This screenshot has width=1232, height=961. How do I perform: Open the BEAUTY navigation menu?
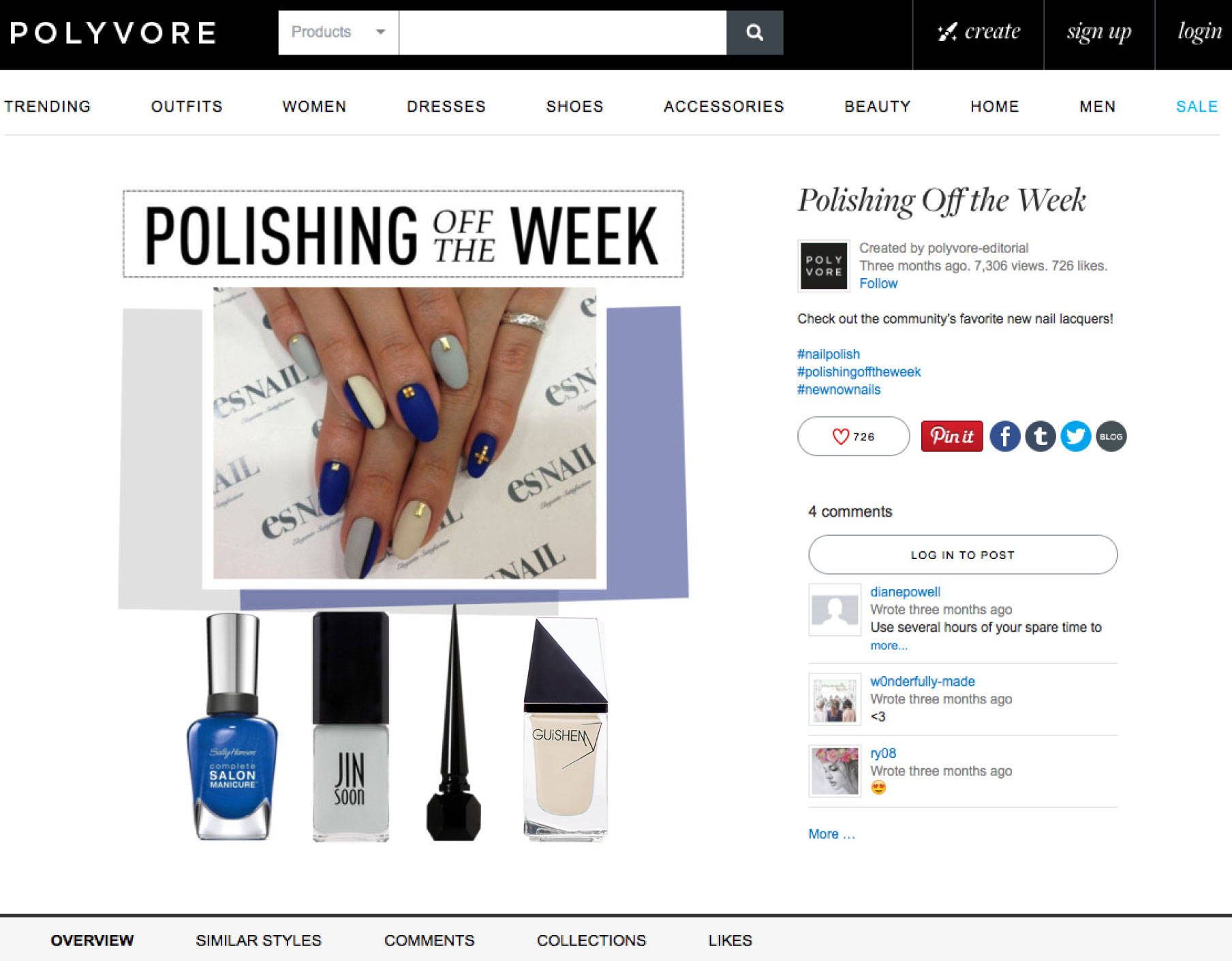pos(877,106)
